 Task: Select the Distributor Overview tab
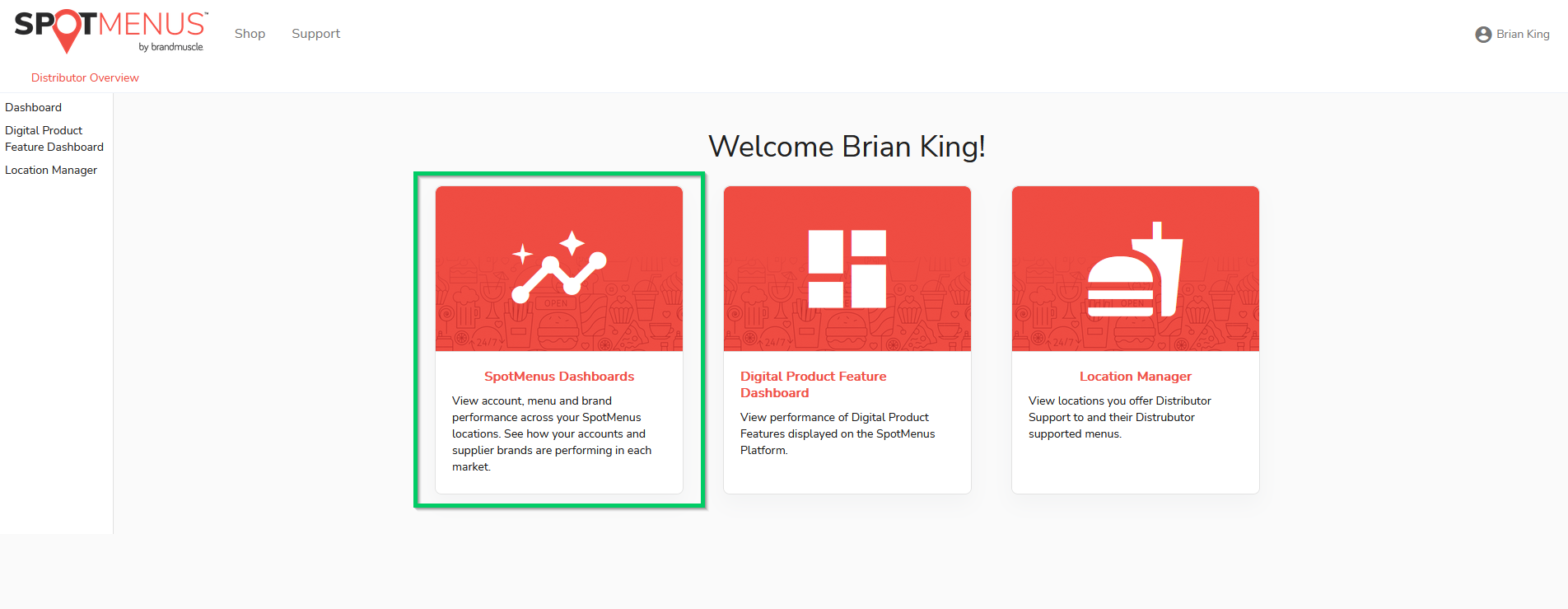point(85,77)
